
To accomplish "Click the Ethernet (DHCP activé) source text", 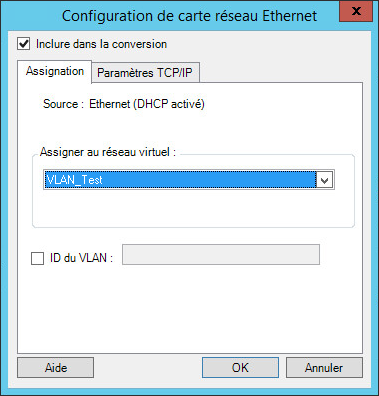I will pos(147,104).
